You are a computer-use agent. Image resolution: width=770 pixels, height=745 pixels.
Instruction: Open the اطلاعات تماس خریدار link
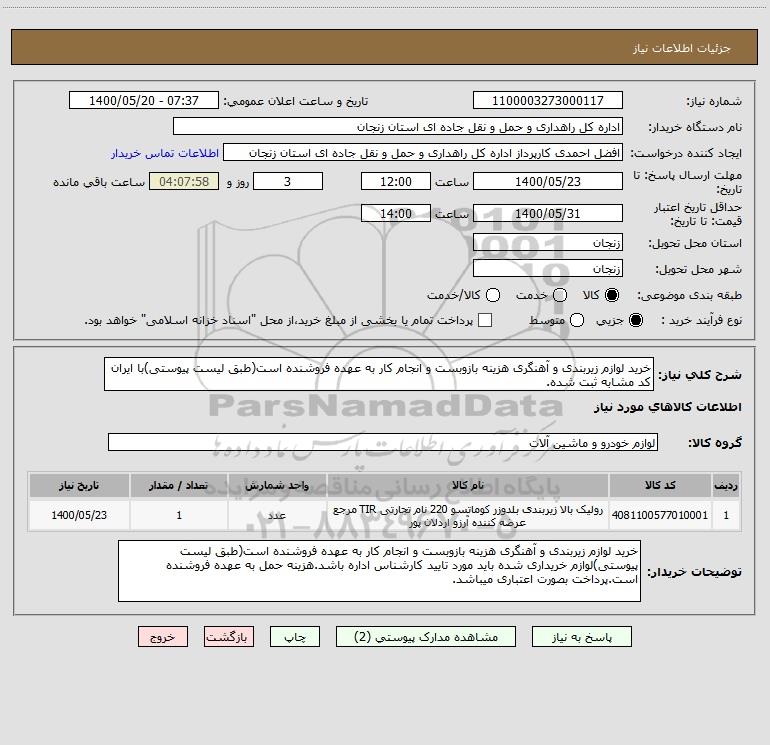click(x=165, y=153)
